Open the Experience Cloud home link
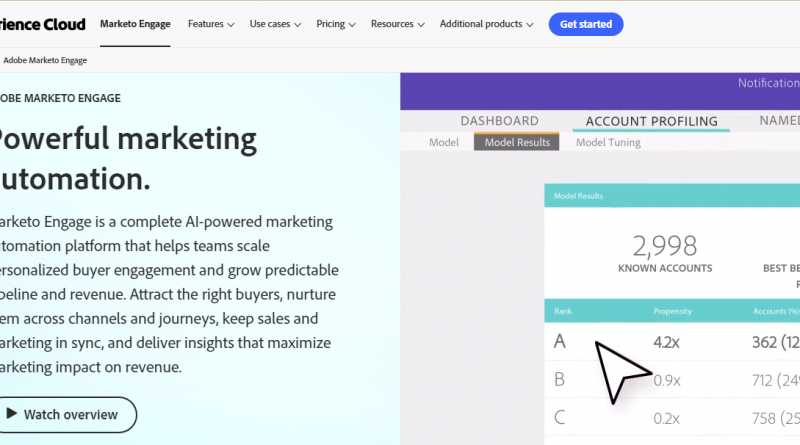The width and height of the screenshot is (800, 445). click(x=43, y=24)
